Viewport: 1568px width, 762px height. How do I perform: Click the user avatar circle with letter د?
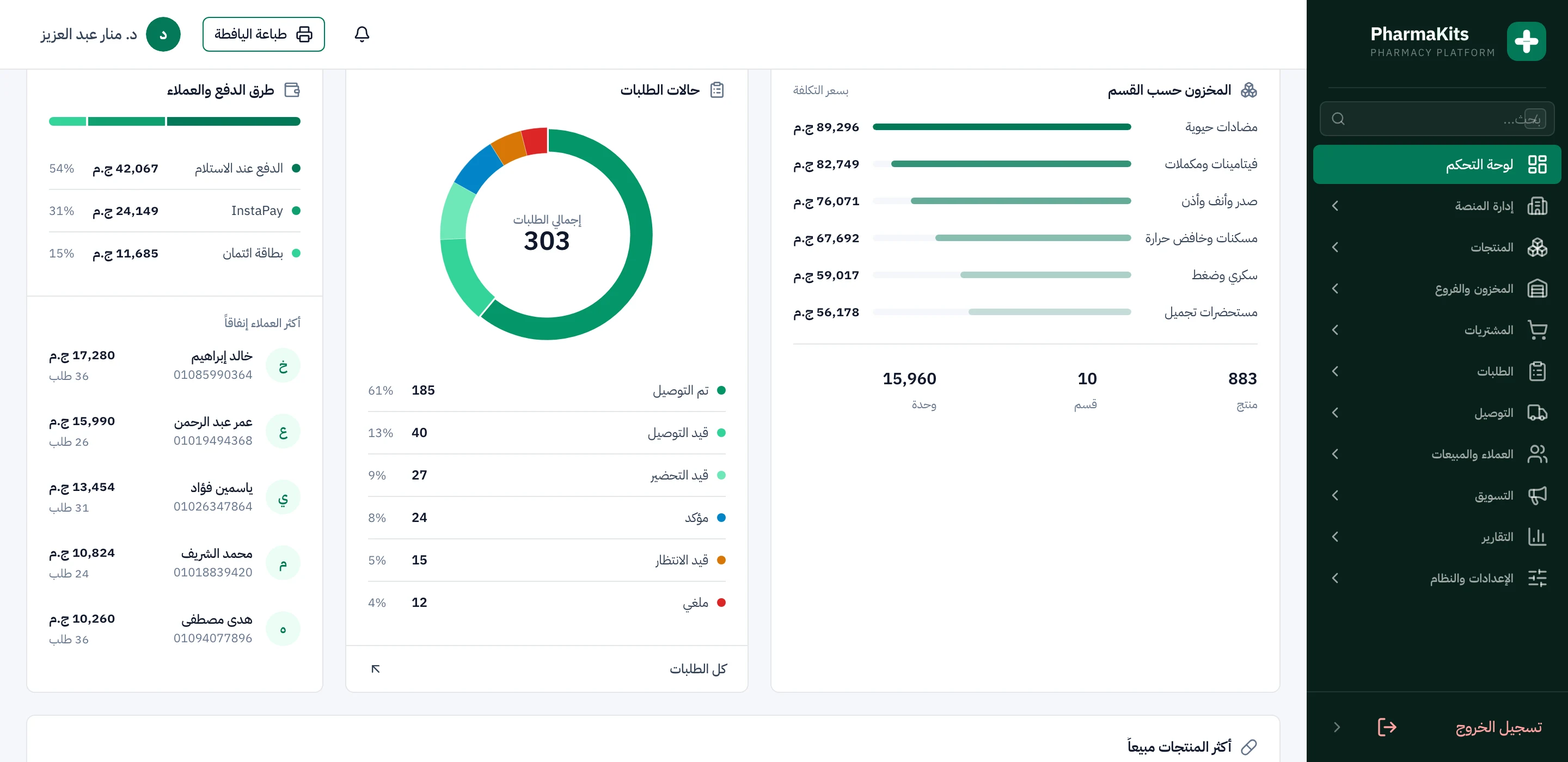click(163, 34)
